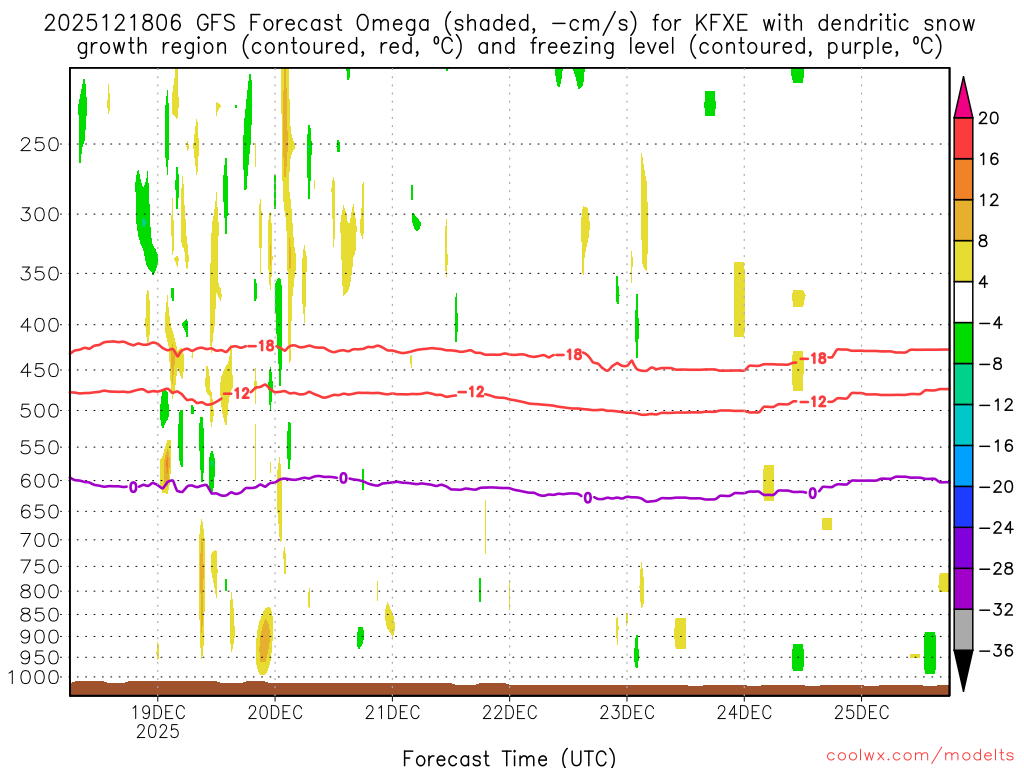The image size is (1024, 768).
Task: Click the -18 contour label near 20DEC
Action: 263,345
